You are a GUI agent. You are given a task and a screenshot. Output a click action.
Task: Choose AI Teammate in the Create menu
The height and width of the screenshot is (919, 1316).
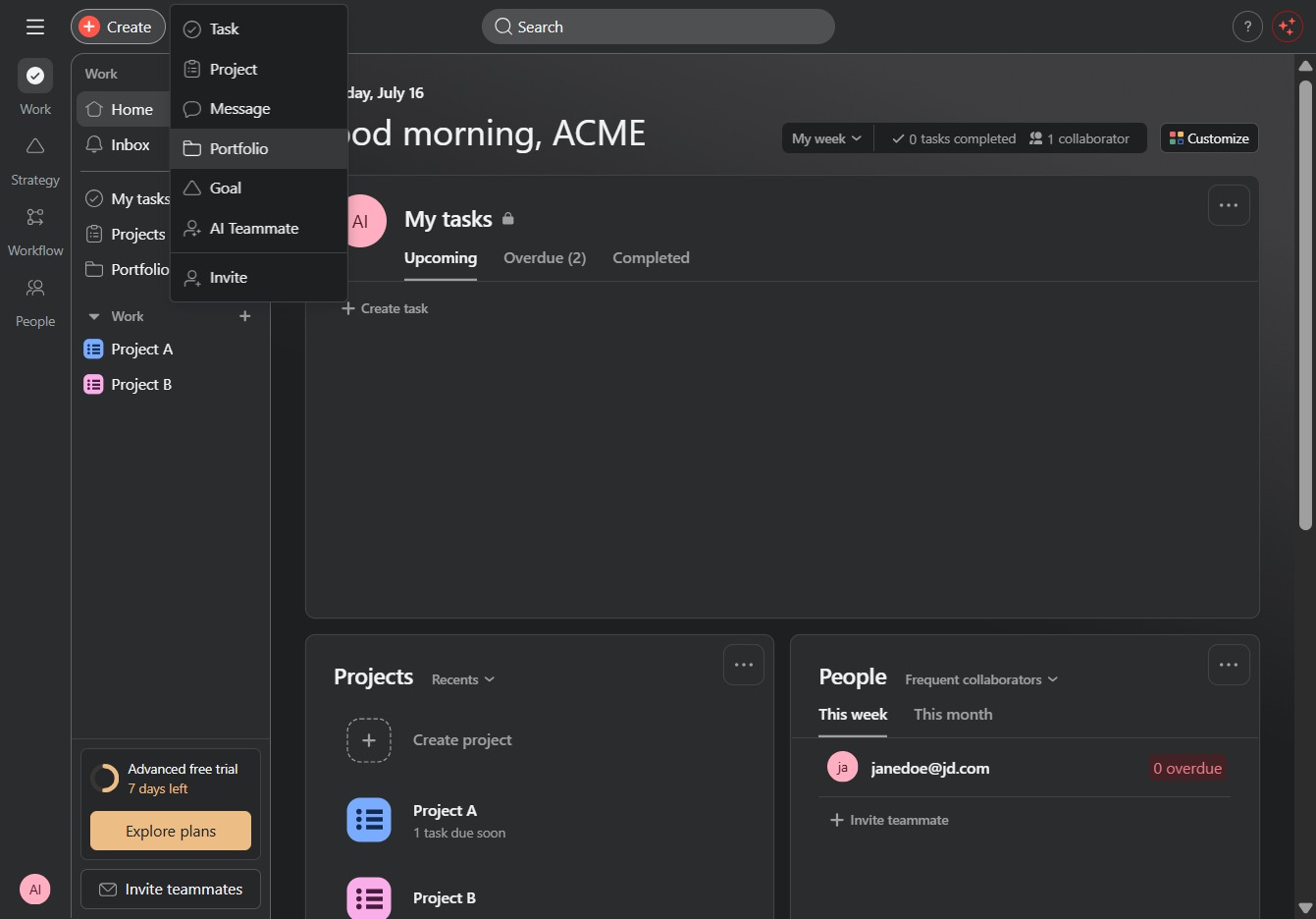click(x=259, y=229)
